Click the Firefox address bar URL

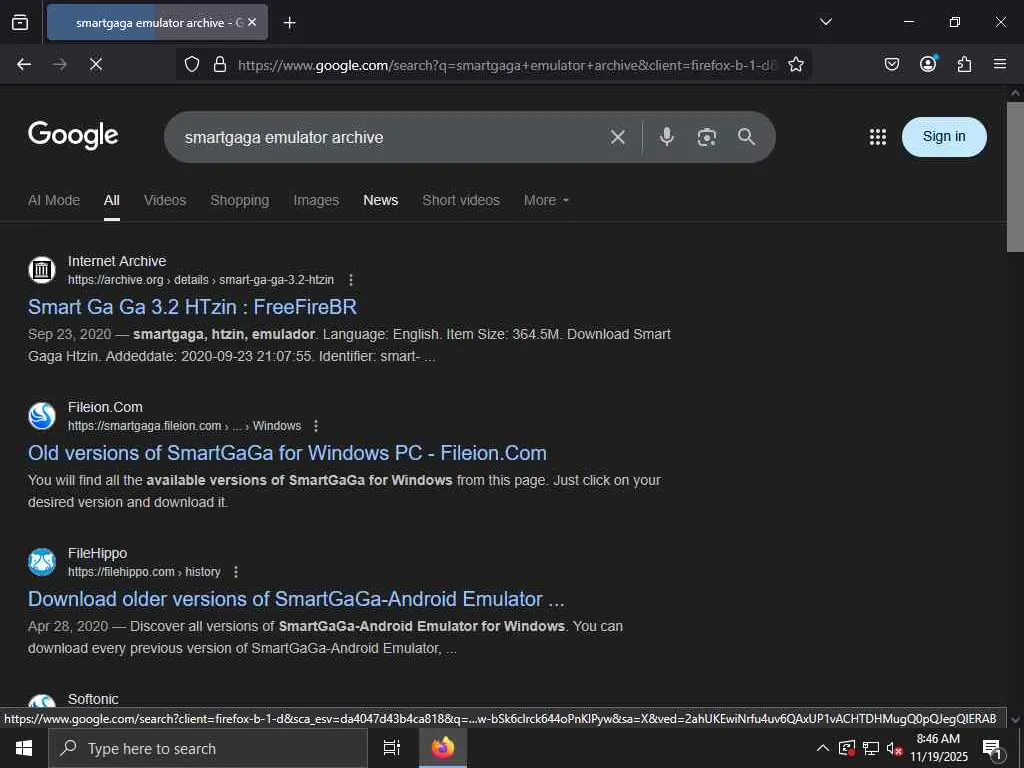coord(507,65)
